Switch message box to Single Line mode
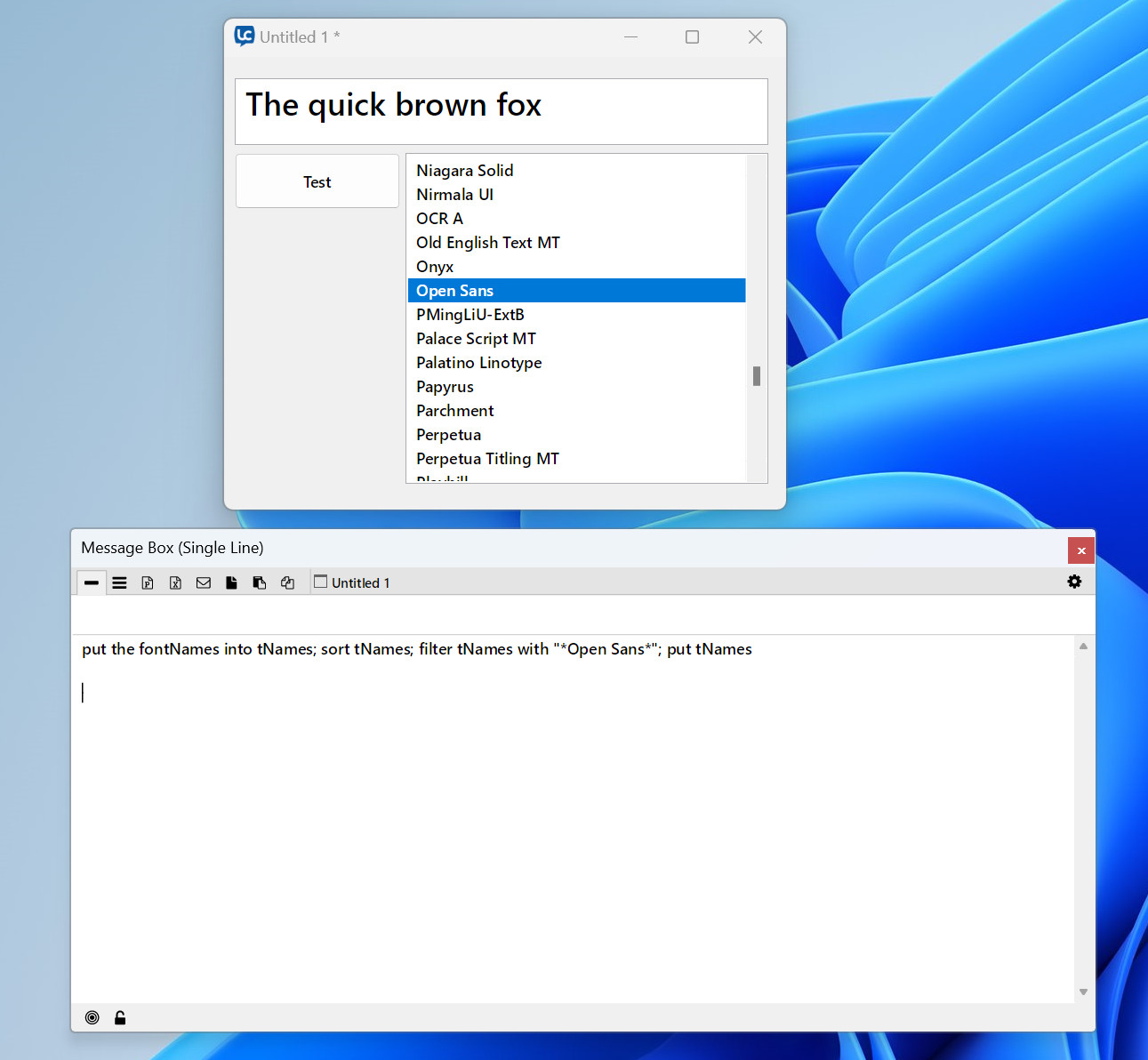This screenshot has height=1060, width=1148. pos(92,583)
